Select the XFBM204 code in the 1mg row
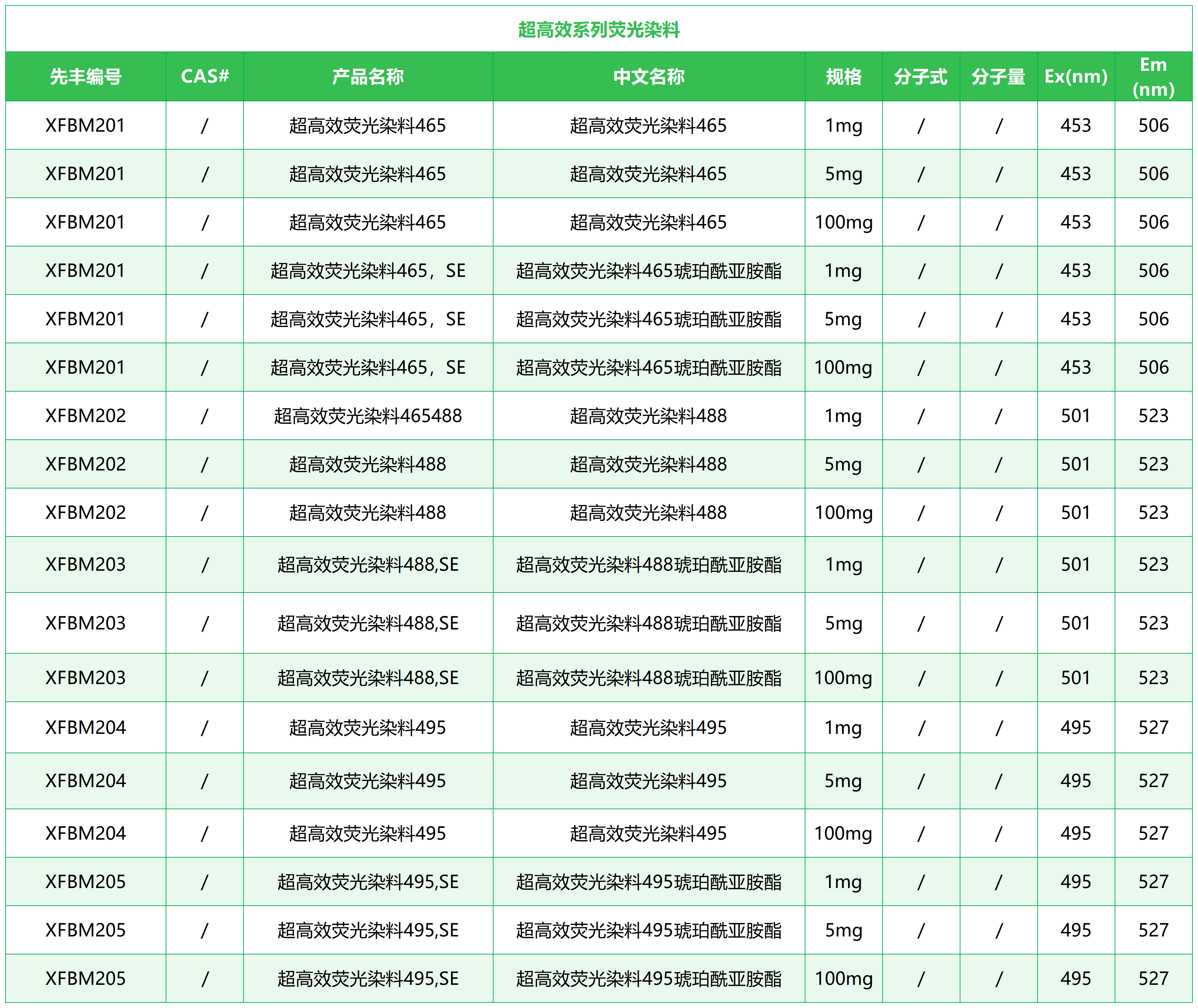The height and width of the screenshot is (1008, 1198). coord(86,727)
